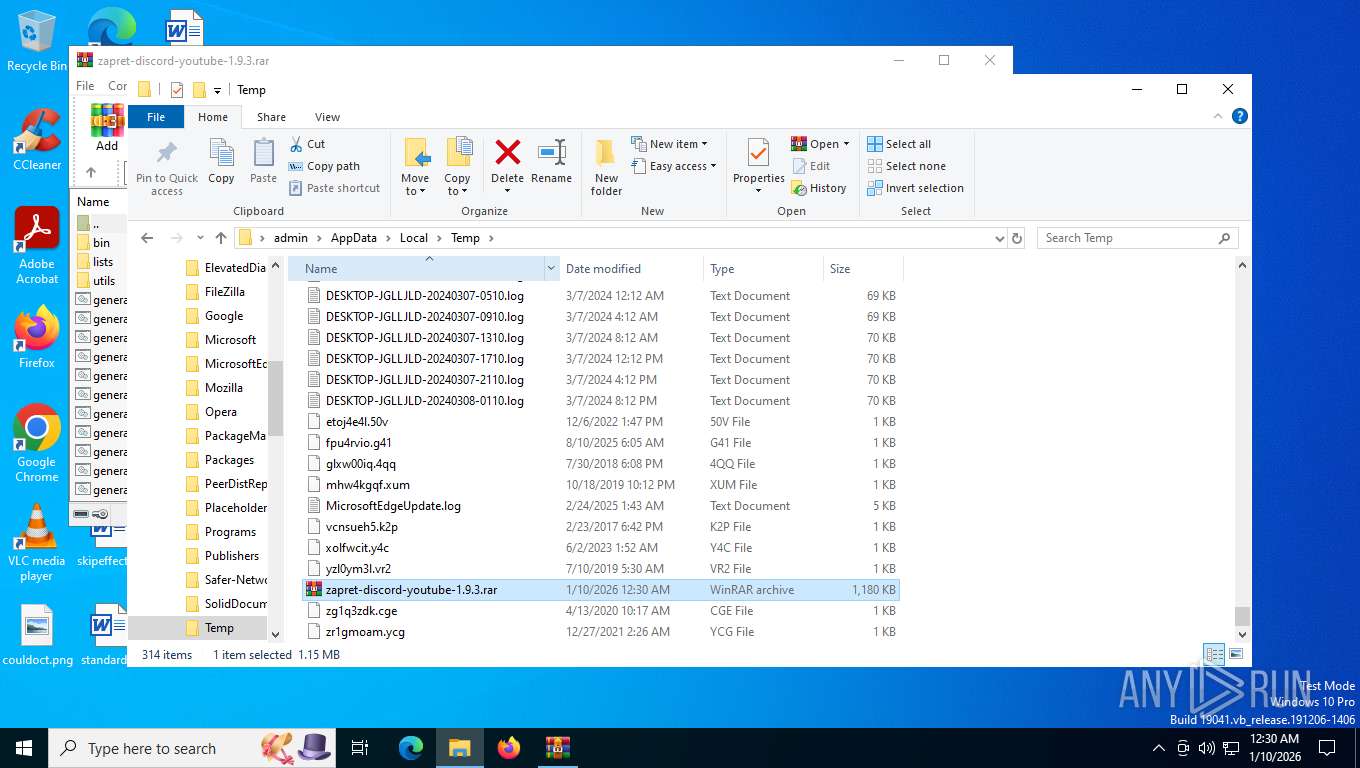Expand the Open button dropdown arrow

[846, 144]
